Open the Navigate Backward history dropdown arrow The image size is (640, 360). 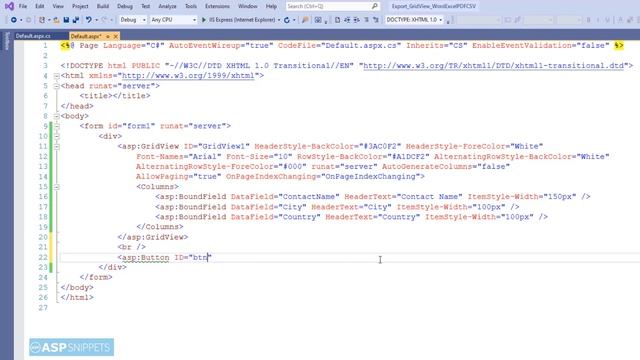21,20
